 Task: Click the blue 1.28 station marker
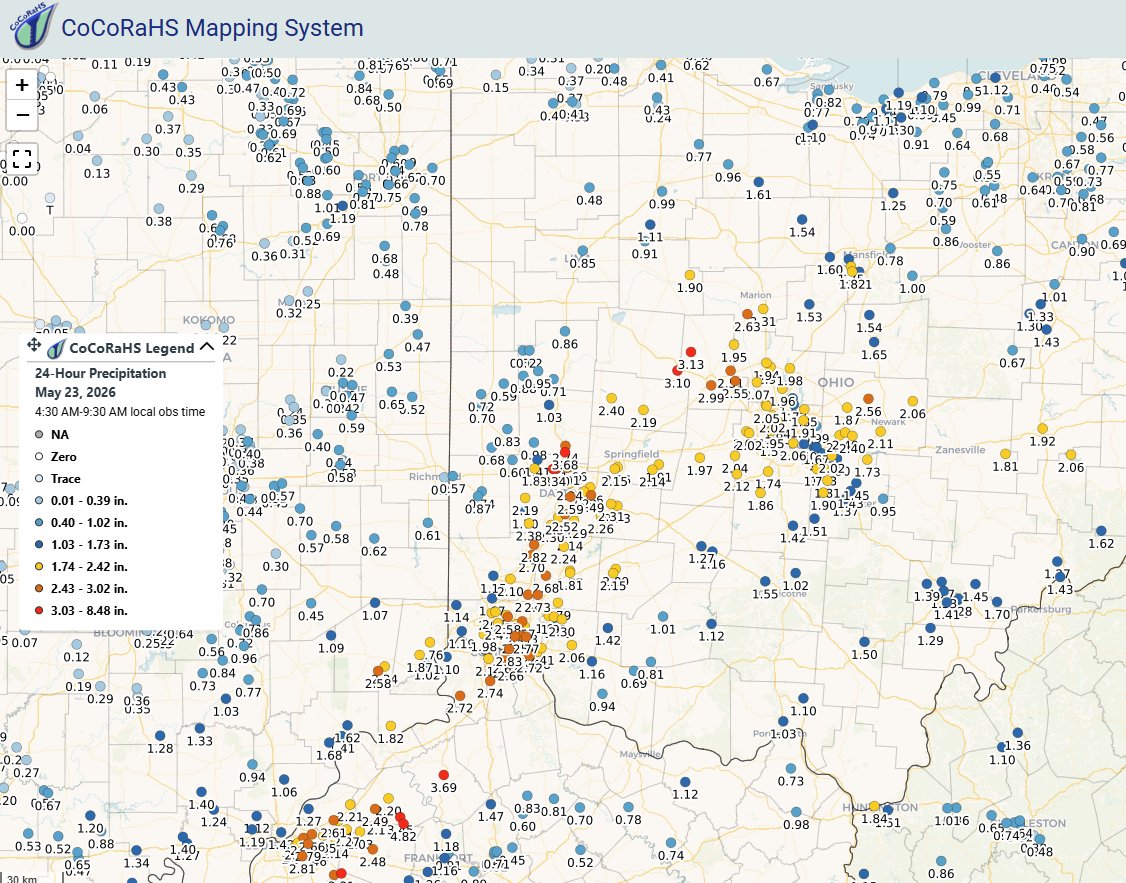pyautogui.click(x=160, y=736)
